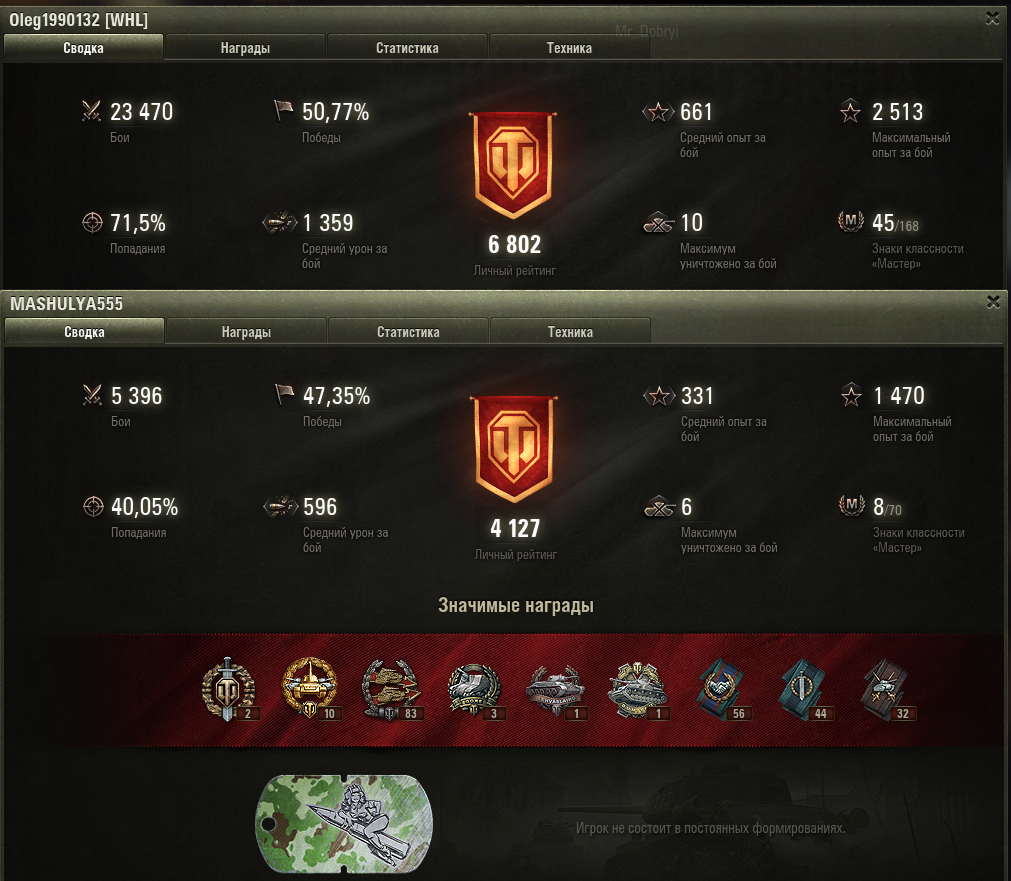Open Награды tab in Oleg1990132 profile
This screenshot has width=1011, height=881.
tap(245, 48)
